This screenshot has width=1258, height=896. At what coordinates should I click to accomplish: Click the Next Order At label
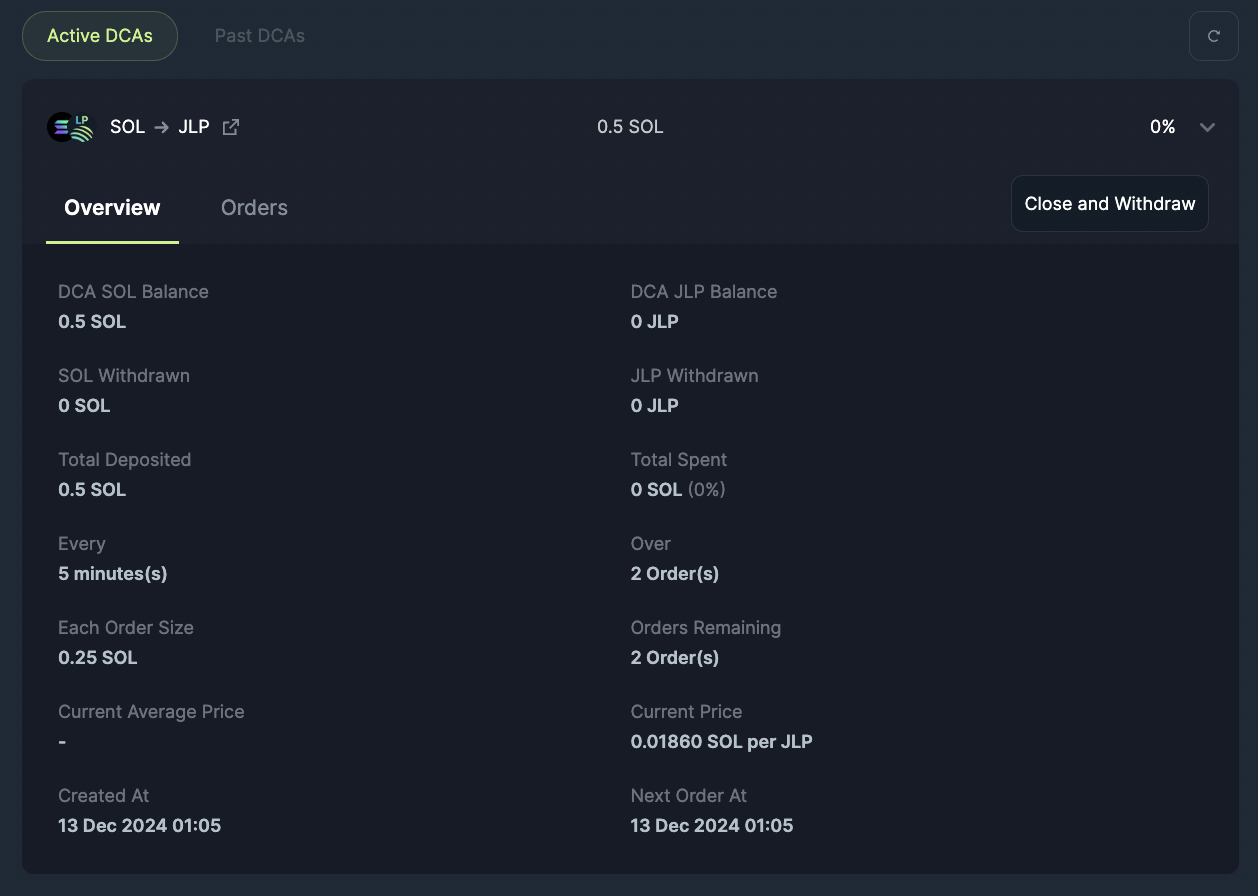689,796
